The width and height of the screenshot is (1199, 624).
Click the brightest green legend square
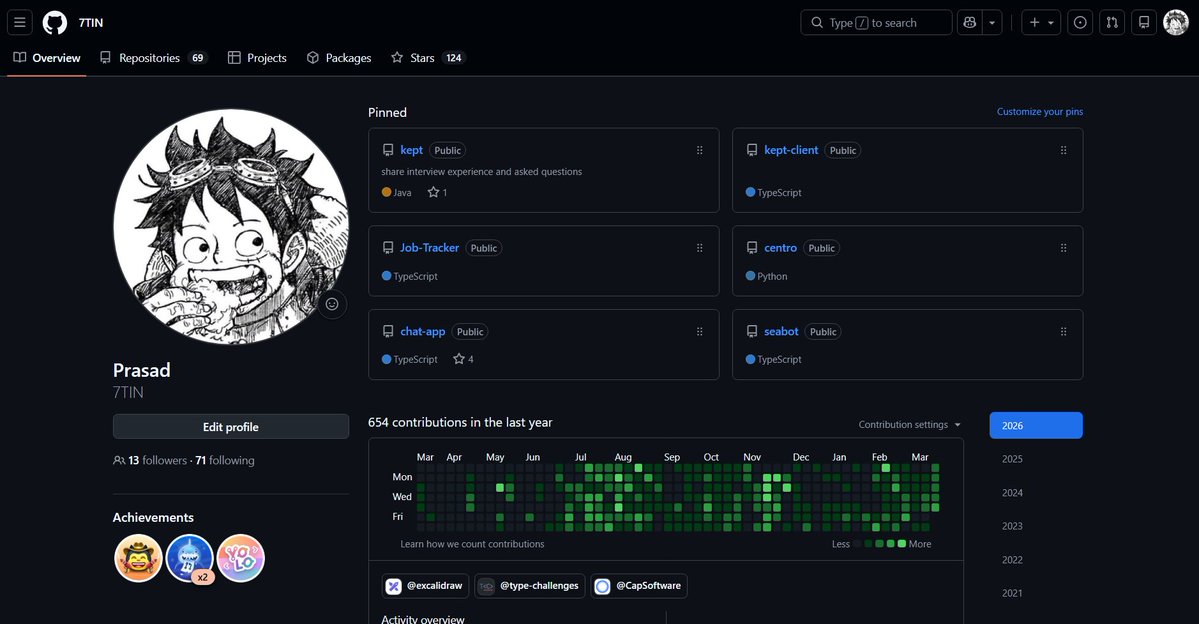point(902,544)
